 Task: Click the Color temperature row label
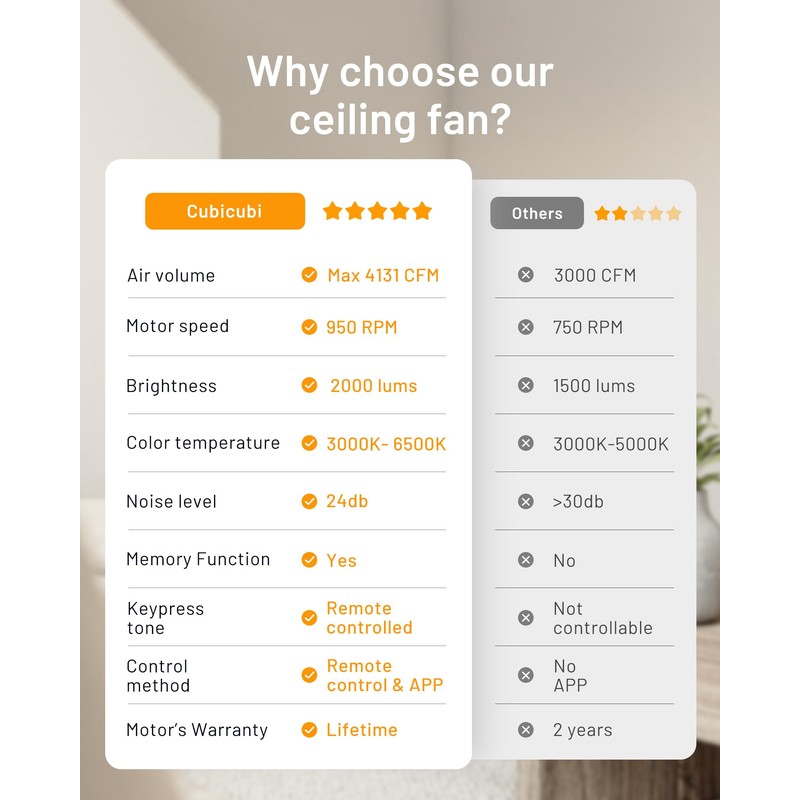click(x=203, y=443)
